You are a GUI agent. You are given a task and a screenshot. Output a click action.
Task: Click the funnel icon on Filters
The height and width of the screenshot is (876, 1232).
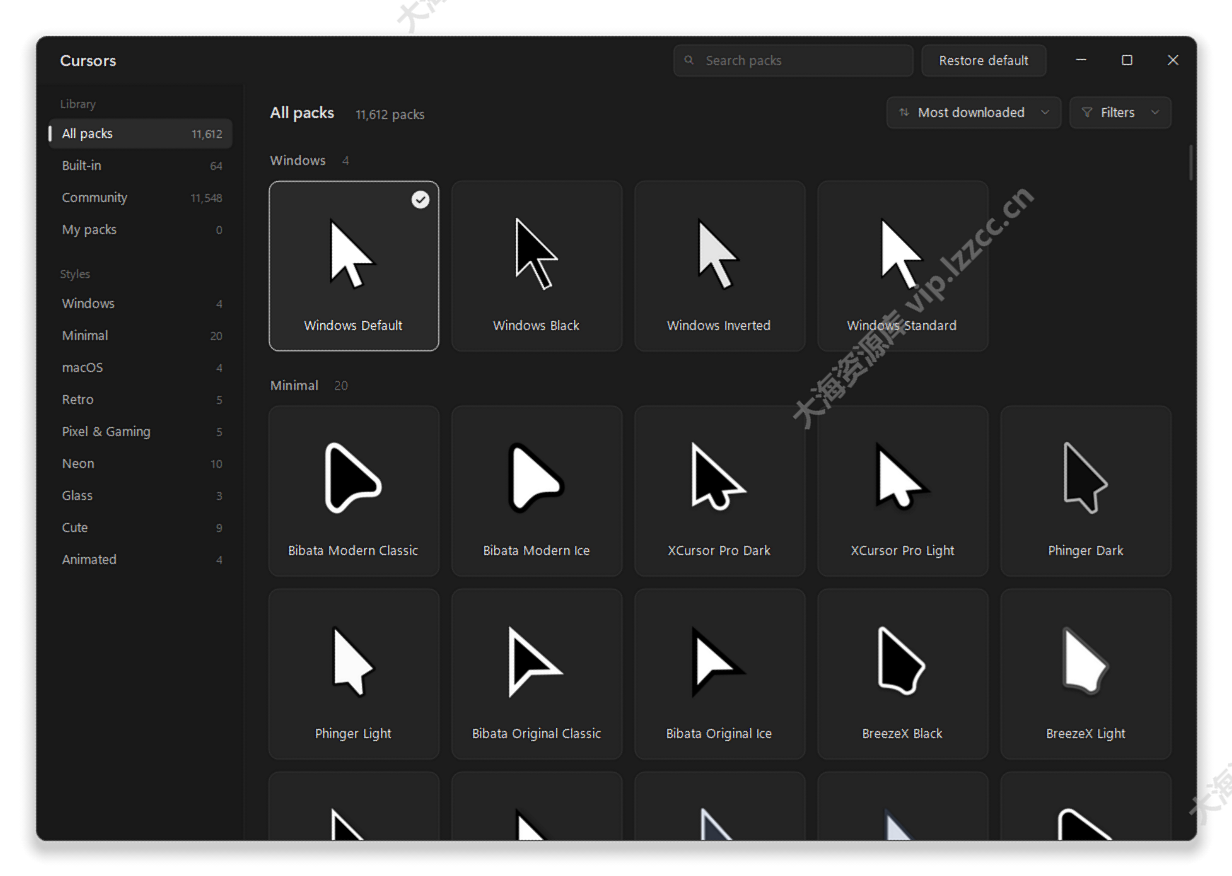(1087, 113)
